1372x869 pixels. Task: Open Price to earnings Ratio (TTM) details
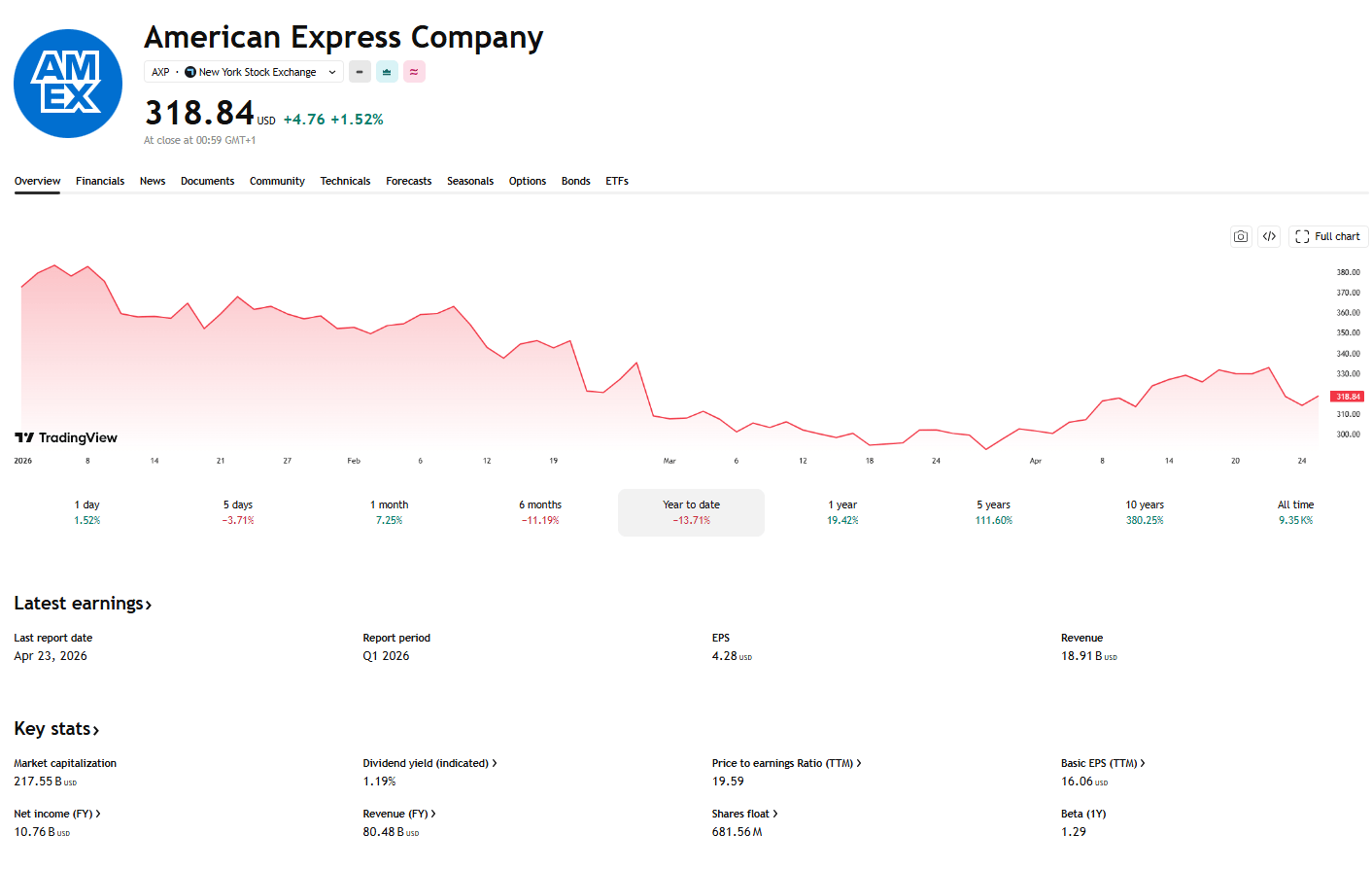click(786, 763)
